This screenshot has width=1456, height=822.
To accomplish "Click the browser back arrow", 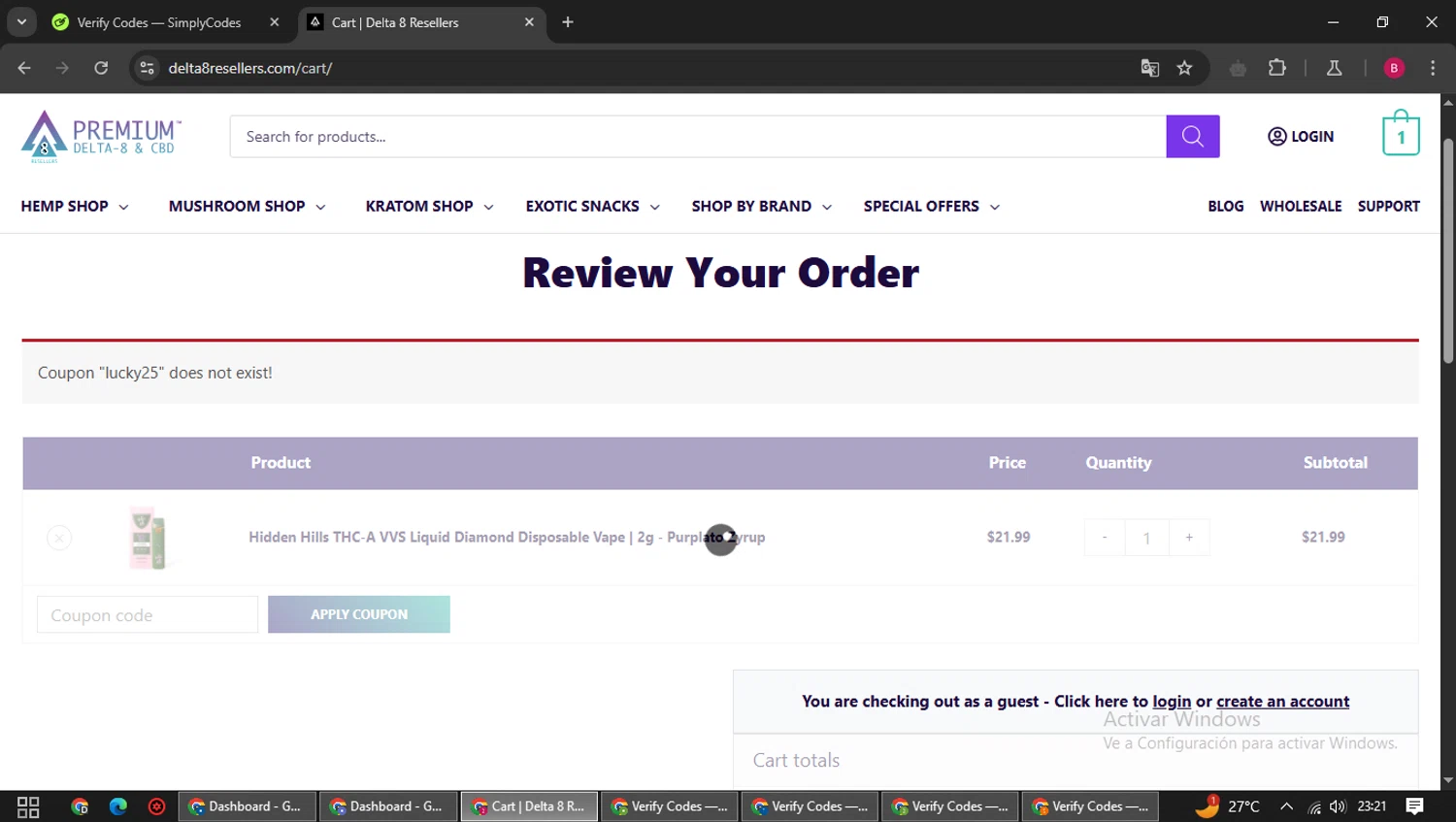I will pos(24,68).
